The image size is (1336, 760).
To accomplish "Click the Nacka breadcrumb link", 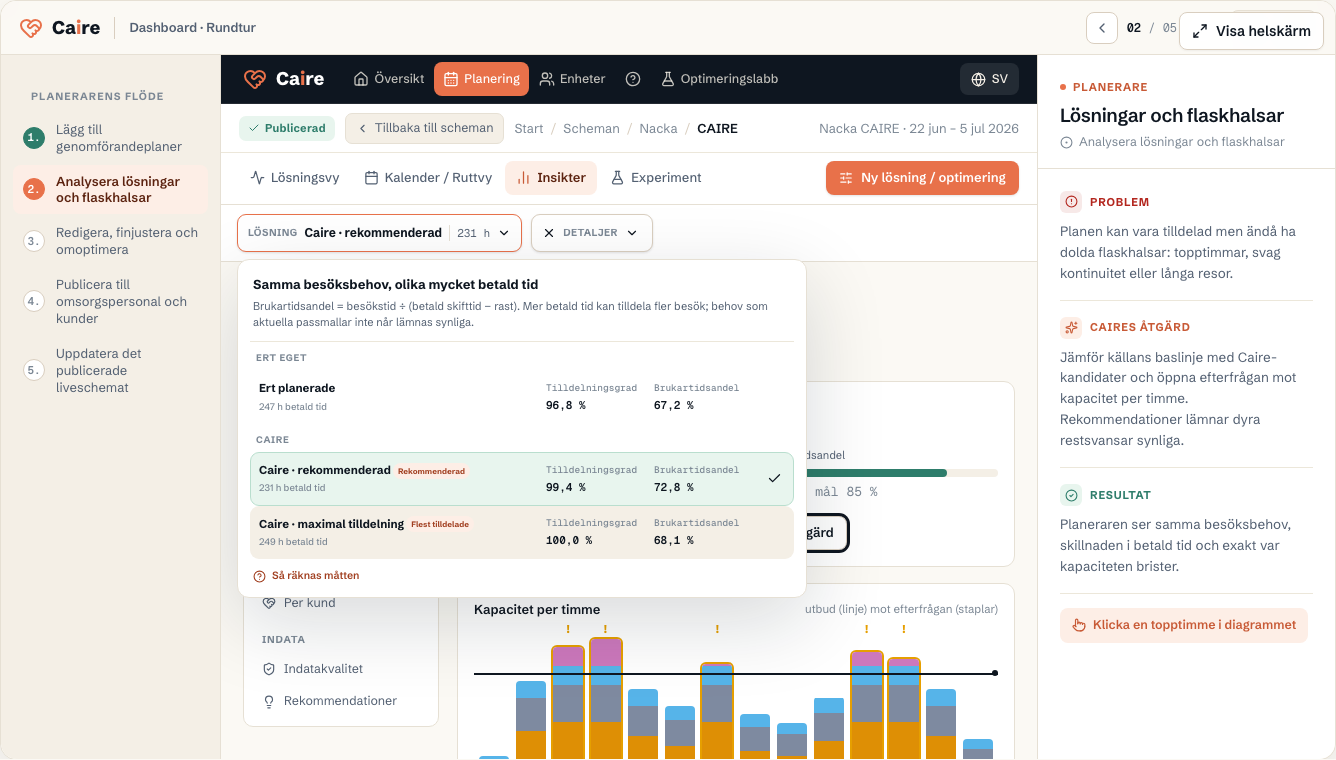I will click(658, 129).
